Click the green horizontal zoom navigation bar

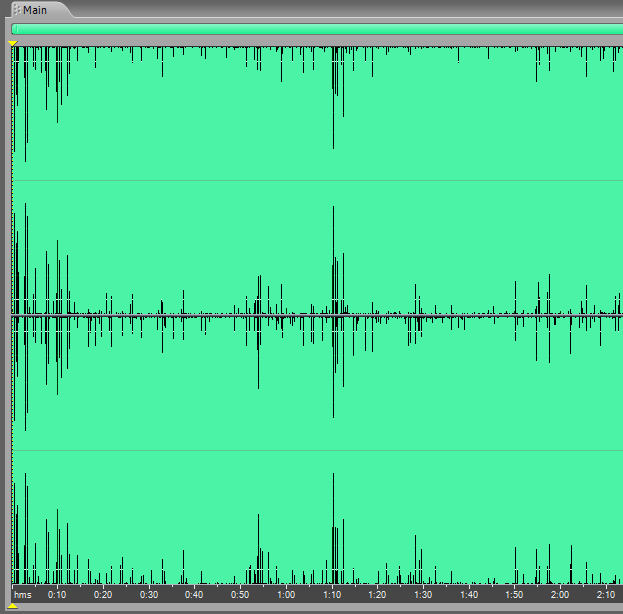pyautogui.click(x=317, y=29)
